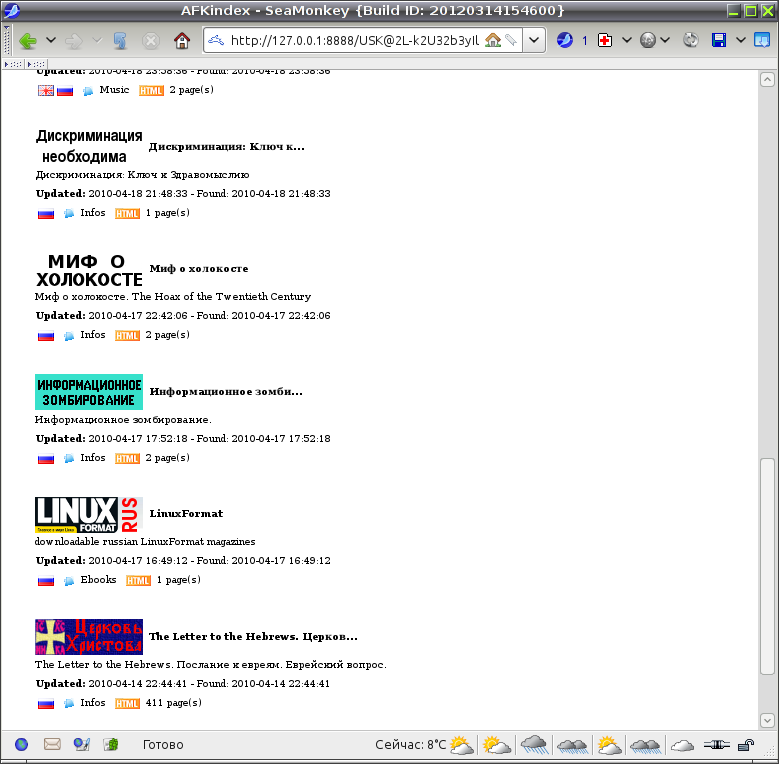Open the Информационное зомби... link

(226, 392)
